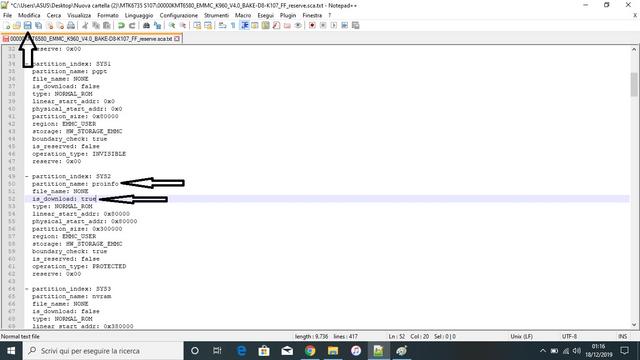Screen dimensions: 640x360
Task: Open the Esegui menu
Action: click(x=265, y=15)
